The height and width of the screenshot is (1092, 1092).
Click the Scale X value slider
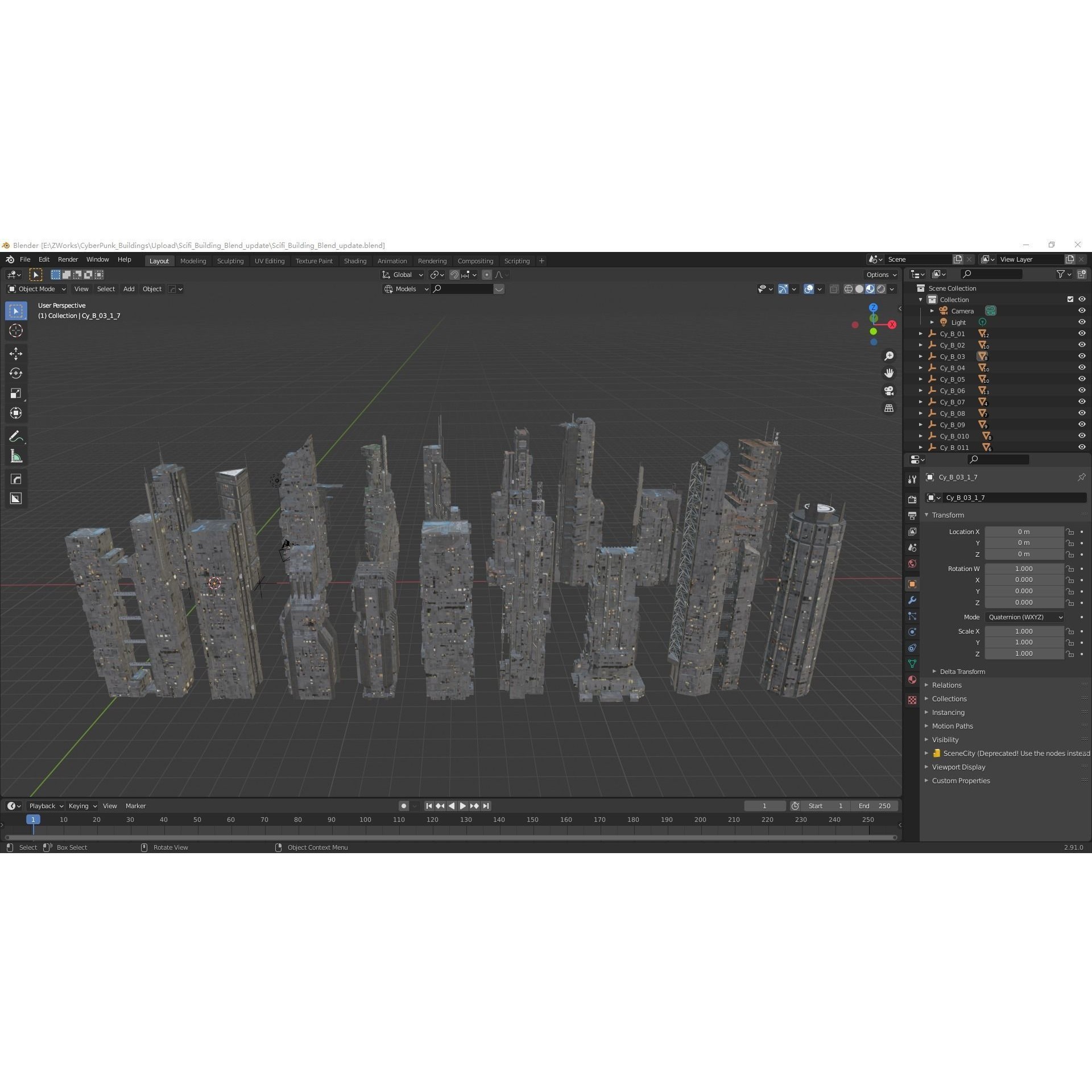click(x=1024, y=631)
